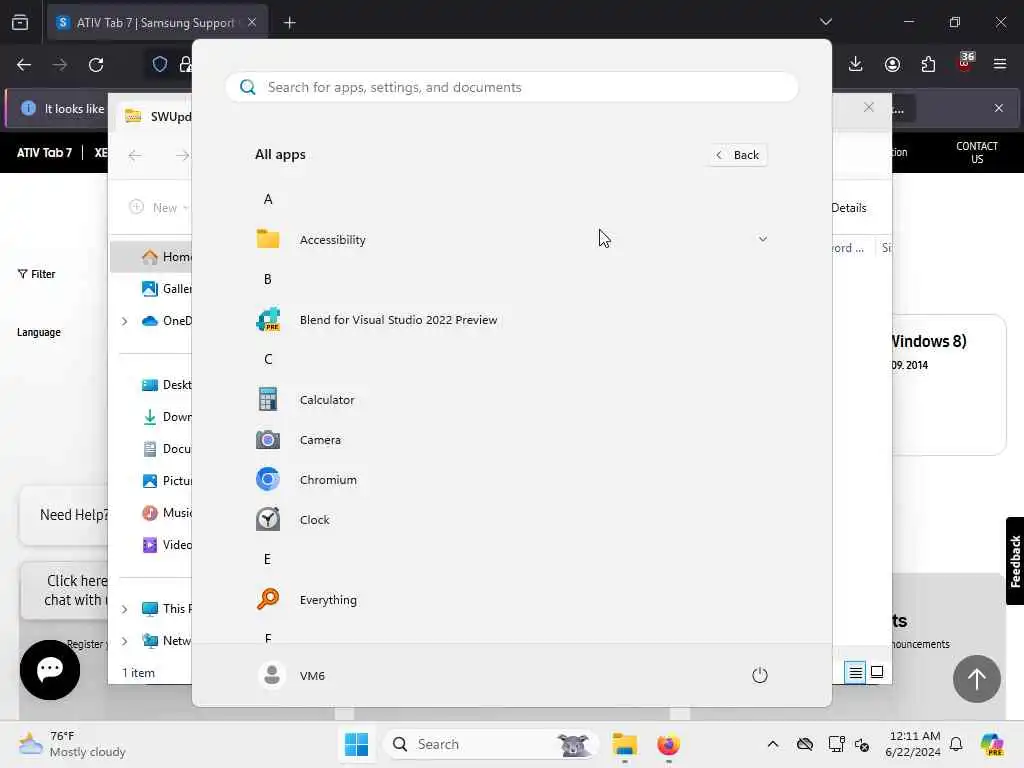Image resolution: width=1024 pixels, height=768 pixels.
Task: Open the date and time panel
Action: pos(914,744)
